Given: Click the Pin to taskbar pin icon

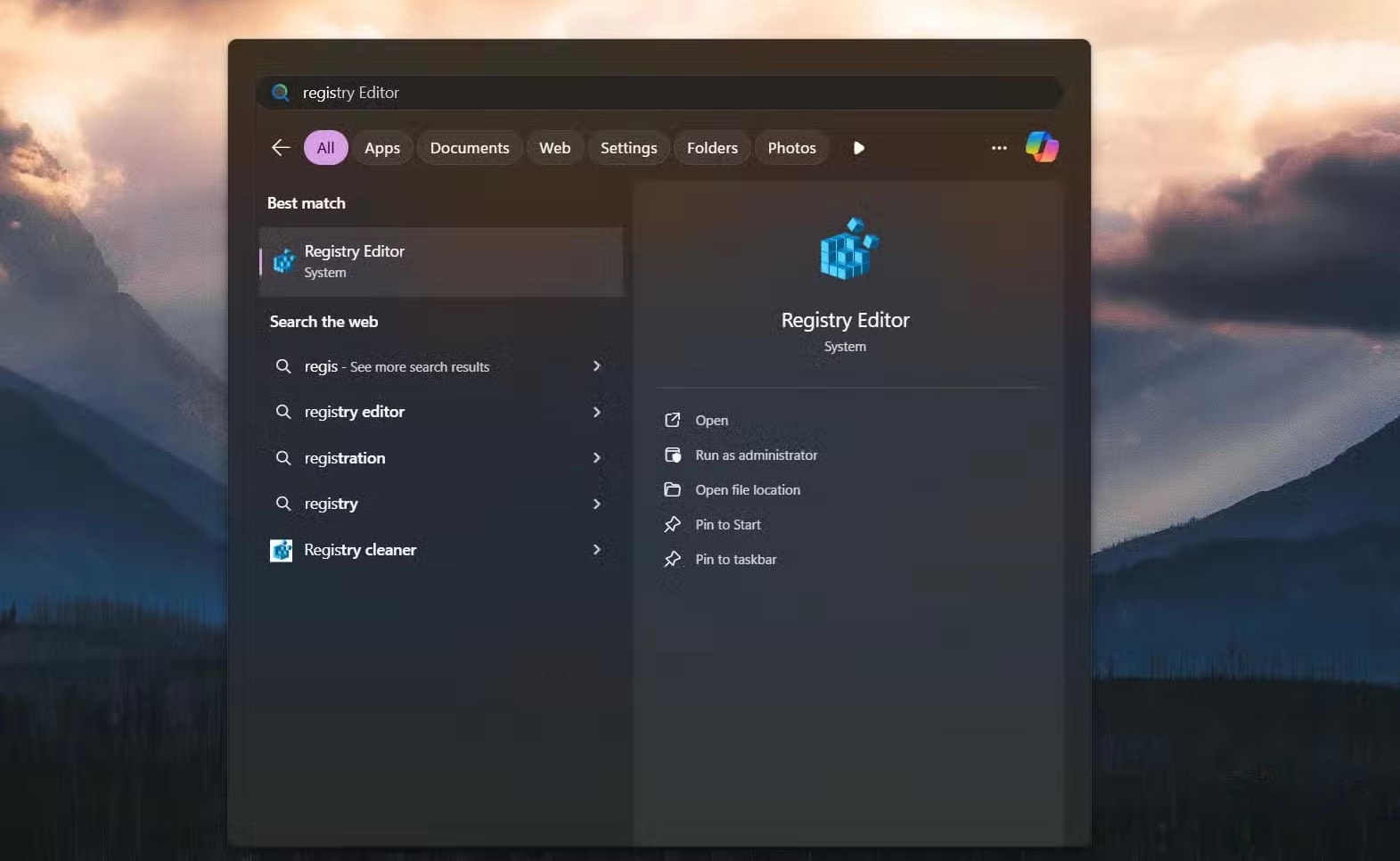Looking at the screenshot, I should click(673, 560).
